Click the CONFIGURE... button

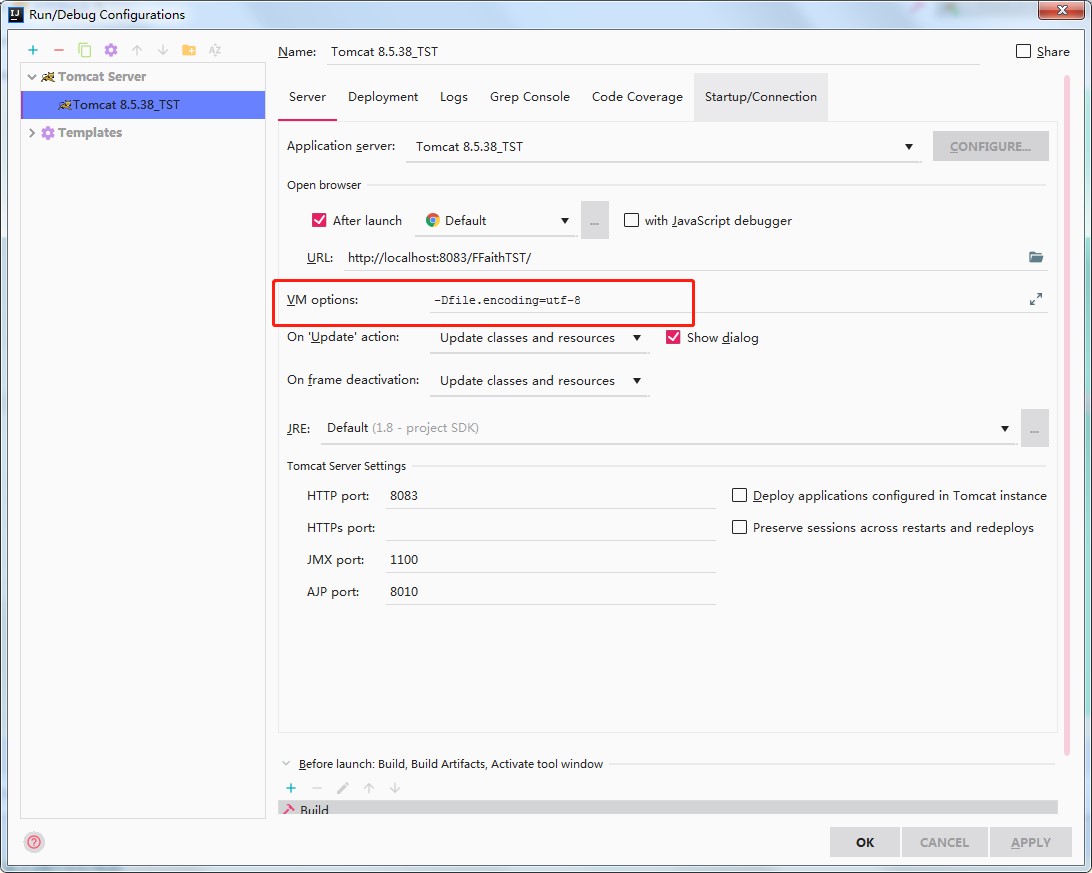point(990,146)
